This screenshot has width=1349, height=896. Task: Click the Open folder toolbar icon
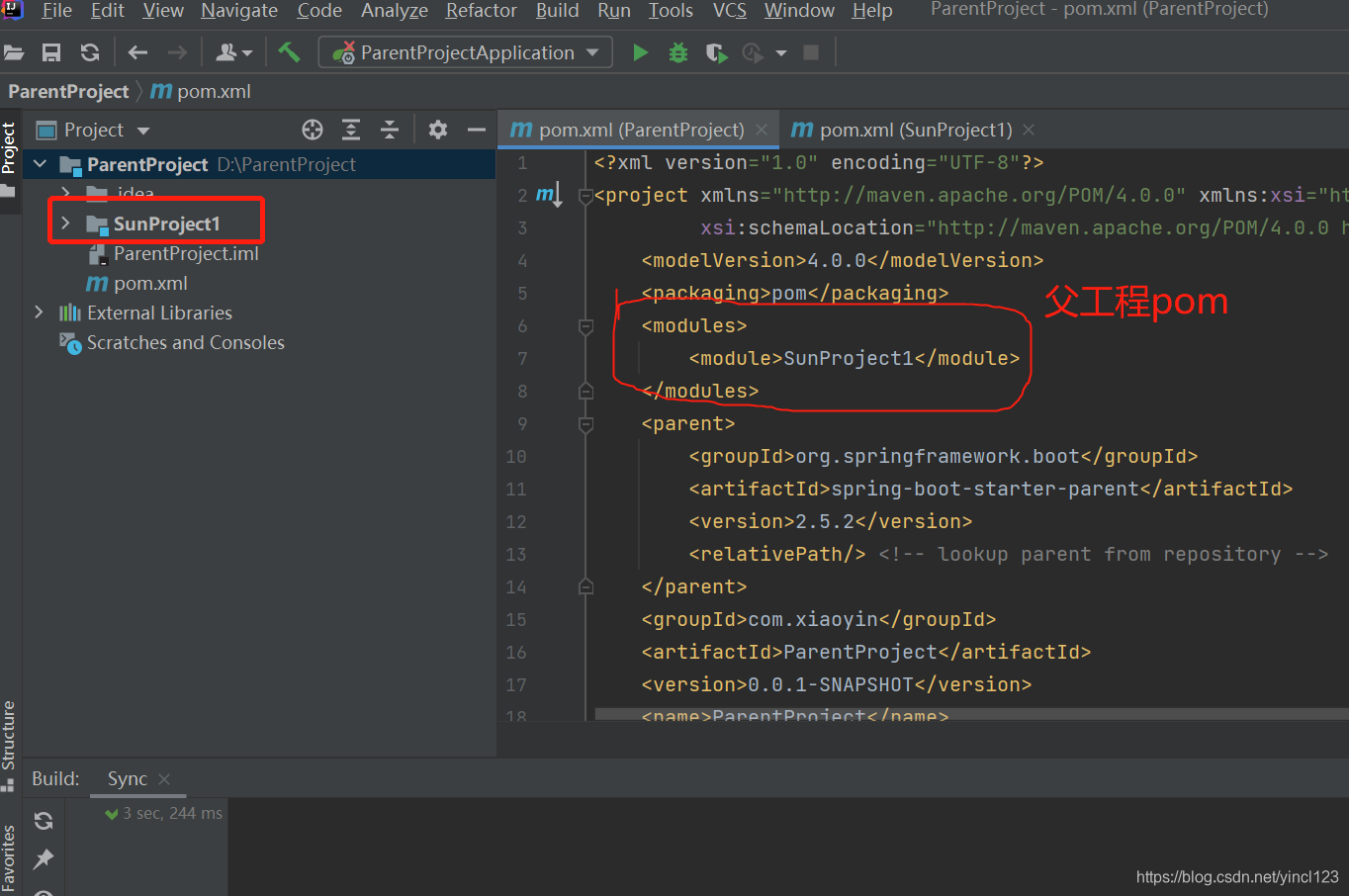pos(14,52)
